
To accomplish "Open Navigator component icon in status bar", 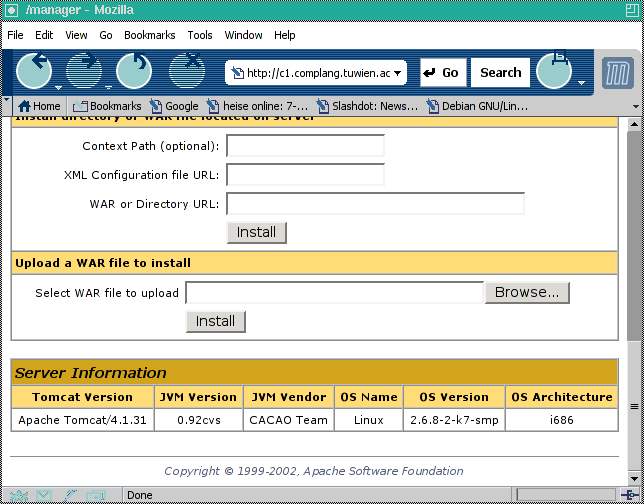I will click(18, 496).
